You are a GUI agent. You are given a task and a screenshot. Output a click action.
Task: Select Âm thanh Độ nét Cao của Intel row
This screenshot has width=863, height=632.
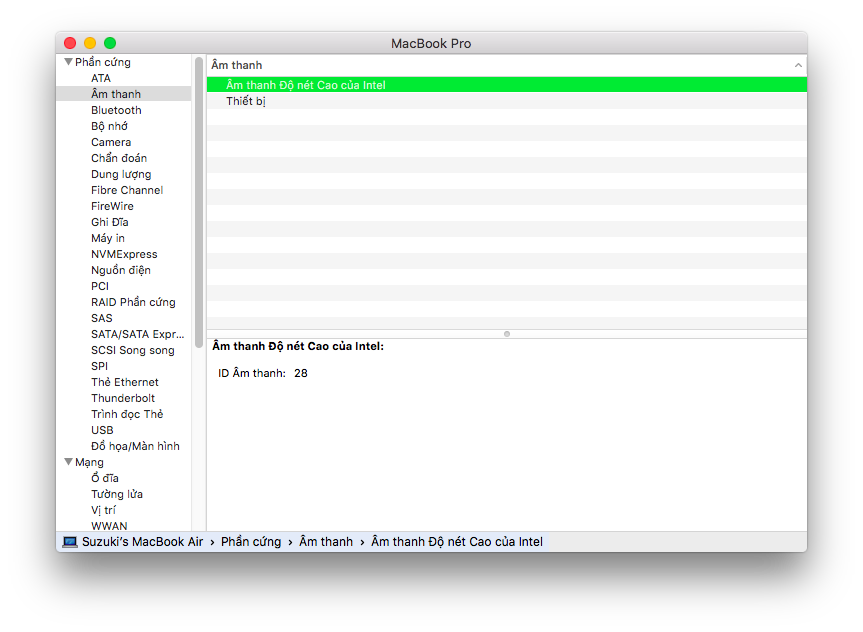tap(305, 85)
